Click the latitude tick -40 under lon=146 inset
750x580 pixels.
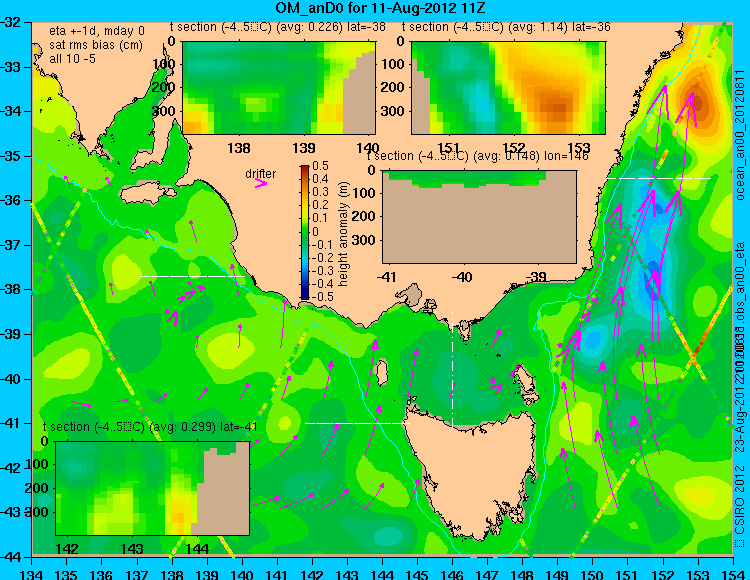[462, 277]
